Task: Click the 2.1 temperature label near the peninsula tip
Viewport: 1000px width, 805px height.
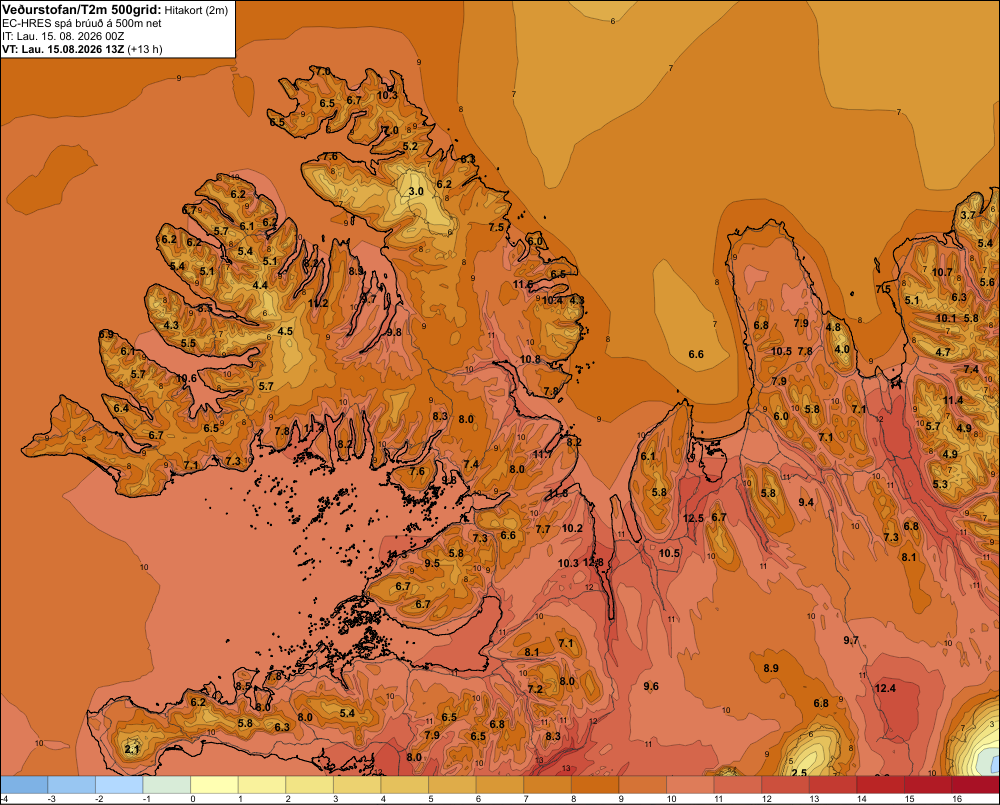Action: click(x=132, y=749)
